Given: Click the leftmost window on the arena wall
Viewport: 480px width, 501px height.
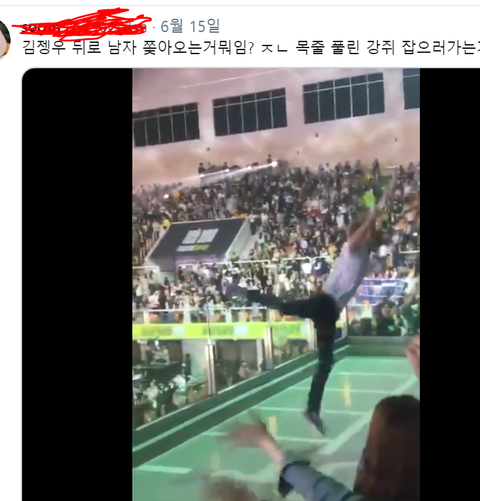Looking at the screenshot, I should [166, 125].
